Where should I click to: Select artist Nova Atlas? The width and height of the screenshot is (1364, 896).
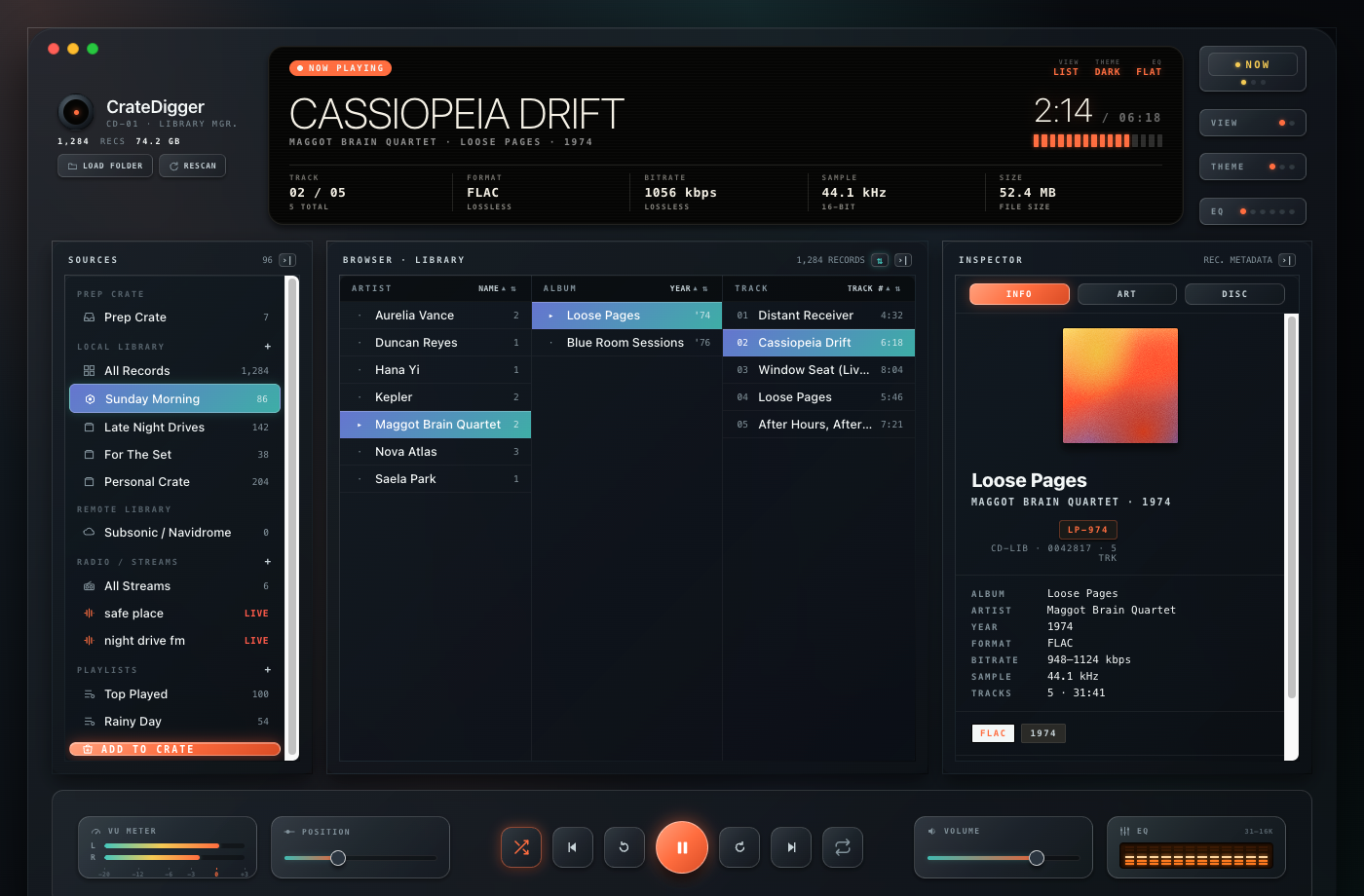pyautogui.click(x=436, y=452)
